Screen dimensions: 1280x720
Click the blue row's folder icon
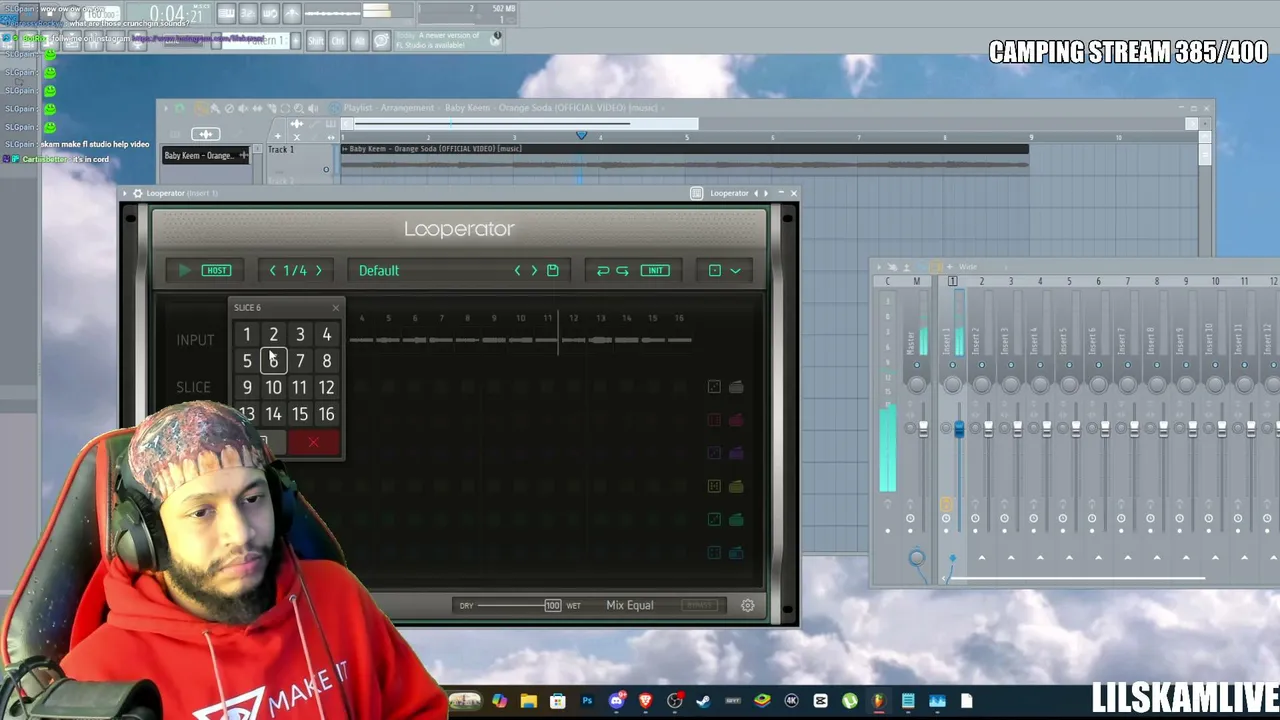pos(736,552)
